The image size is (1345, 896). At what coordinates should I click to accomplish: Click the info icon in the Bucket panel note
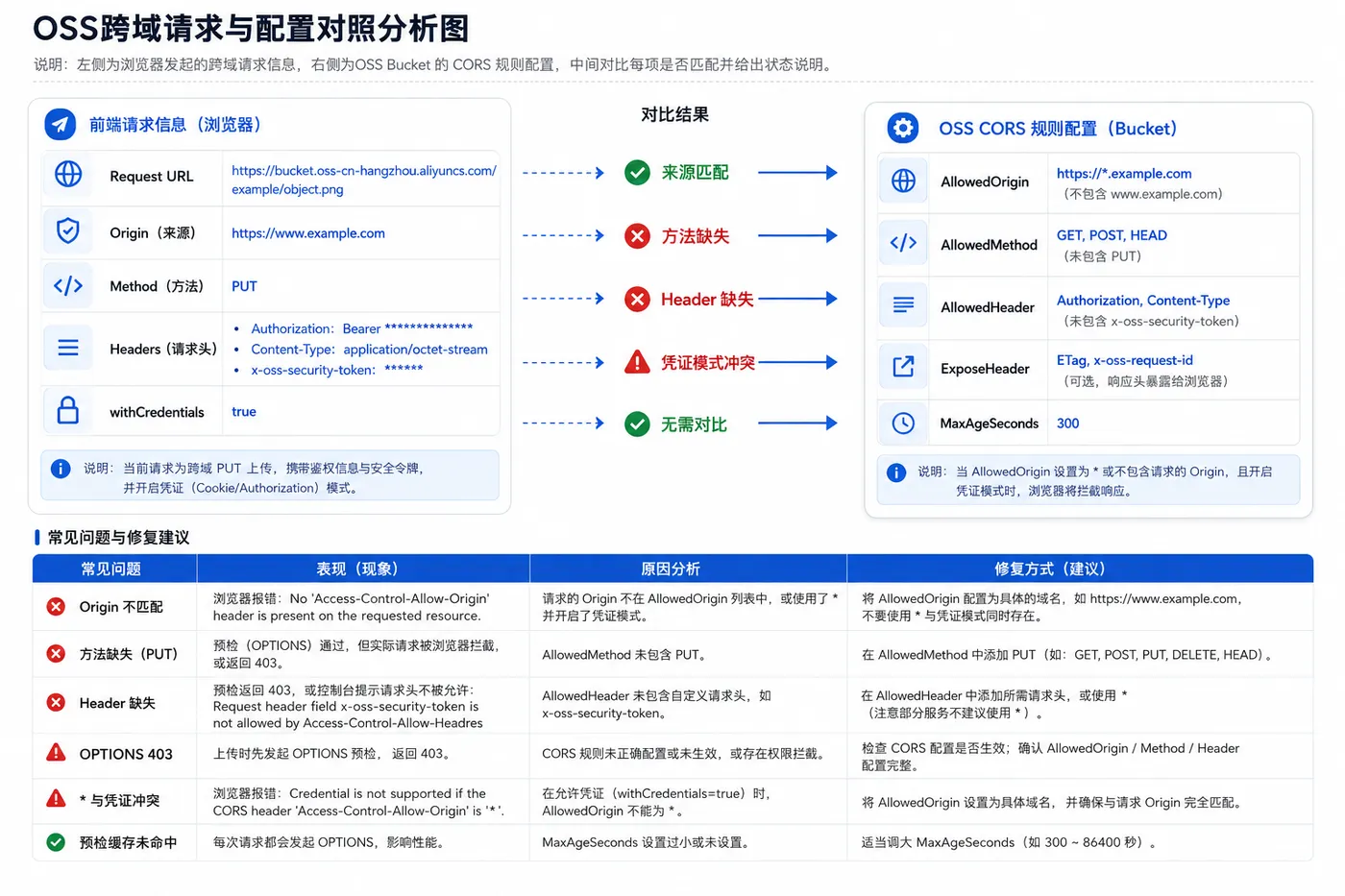click(896, 472)
